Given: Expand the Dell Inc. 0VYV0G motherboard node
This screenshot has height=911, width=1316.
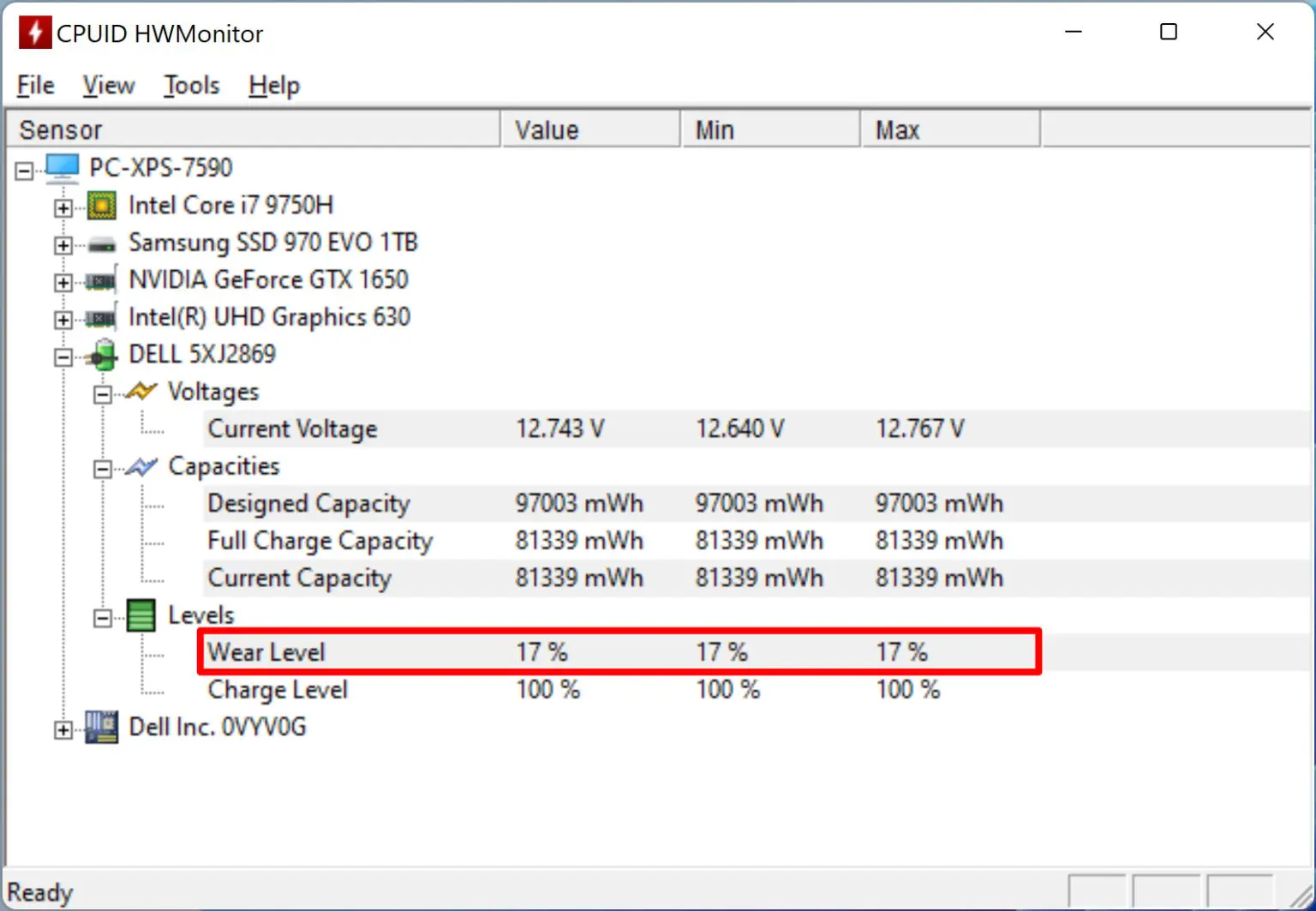Looking at the screenshot, I should click(x=63, y=729).
